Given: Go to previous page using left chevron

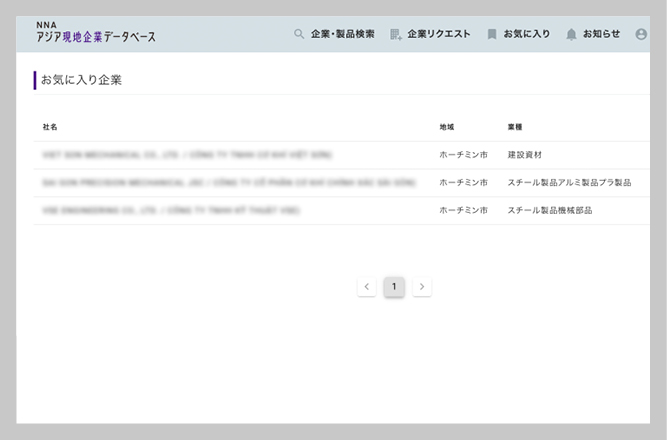Looking at the screenshot, I should [x=367, y=287].
